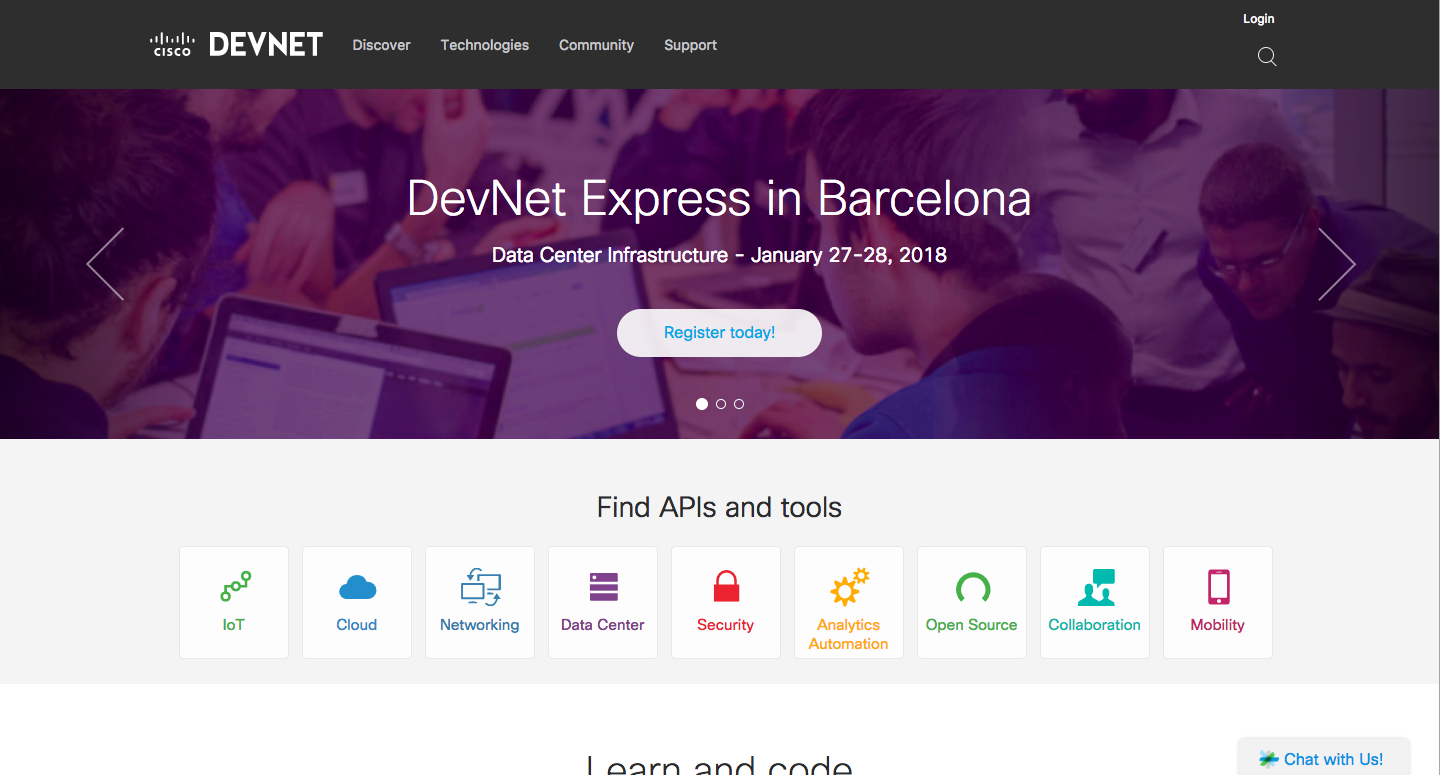This screenshot has width=1440, height=775.
Task: Click the Open Source label
Action: click(x=972, y=625)
